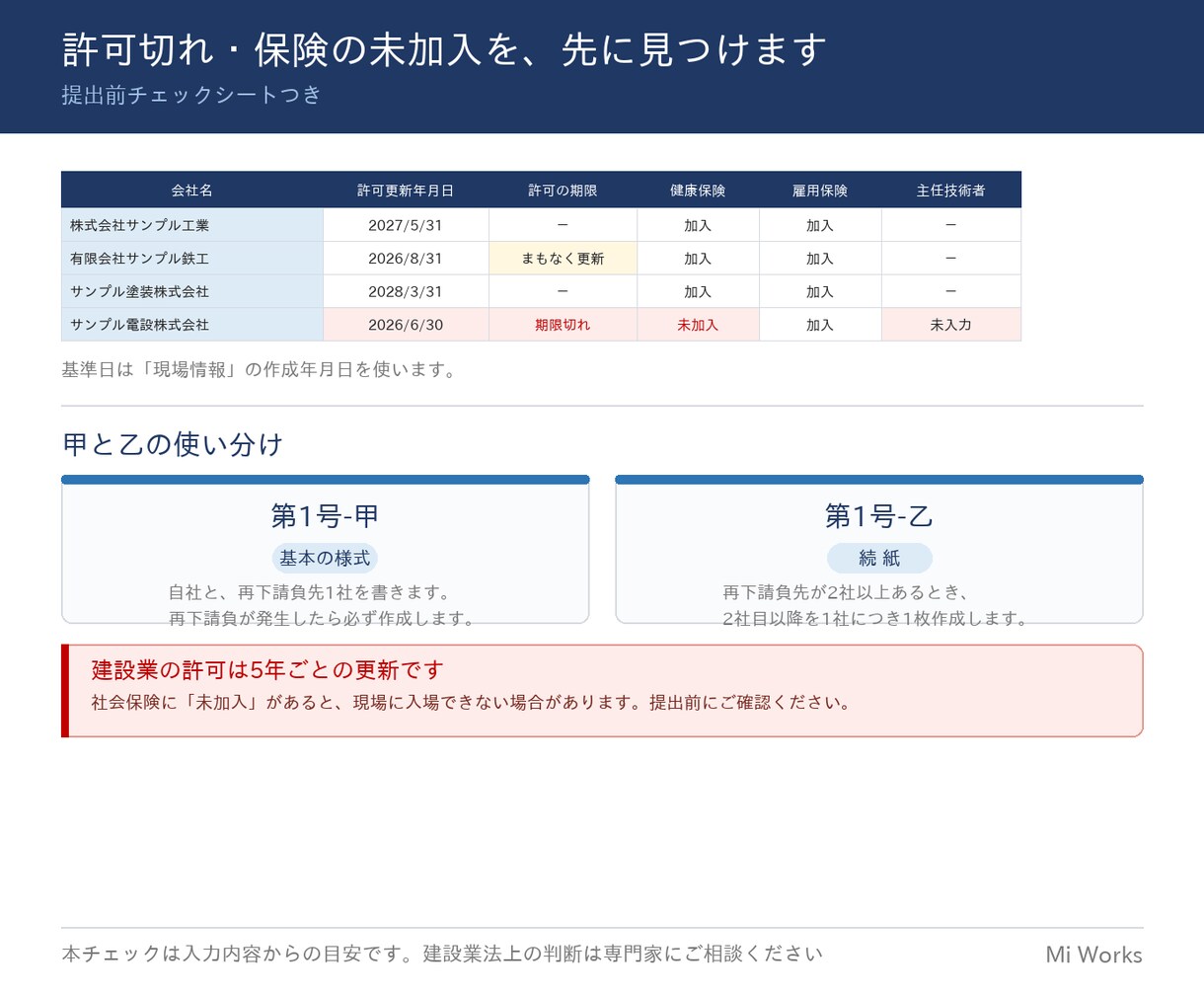Click the 甲と乙の使い分け section heading
This screenshot has width=1204, height=995.
[173, 444]
